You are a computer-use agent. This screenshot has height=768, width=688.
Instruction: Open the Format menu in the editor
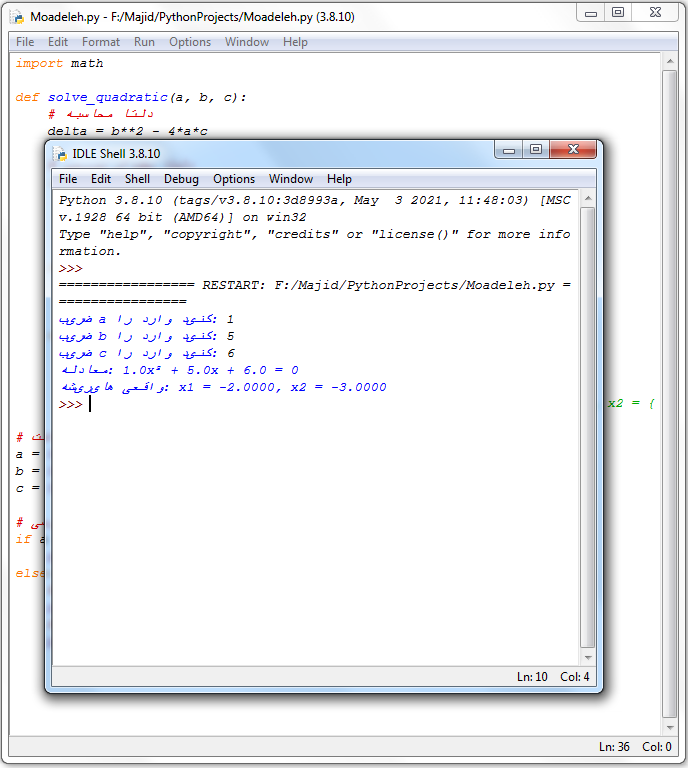click(101, 42)
